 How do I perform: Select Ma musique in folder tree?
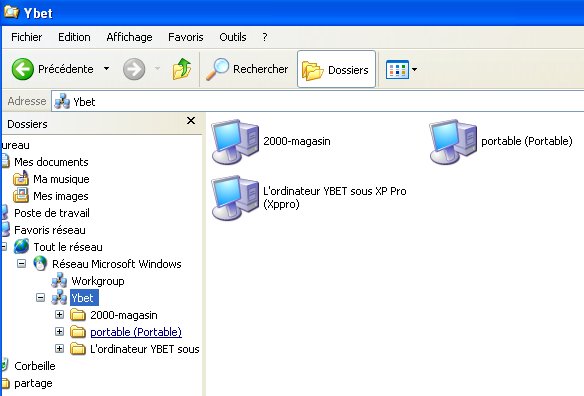(x=61, y=179)
